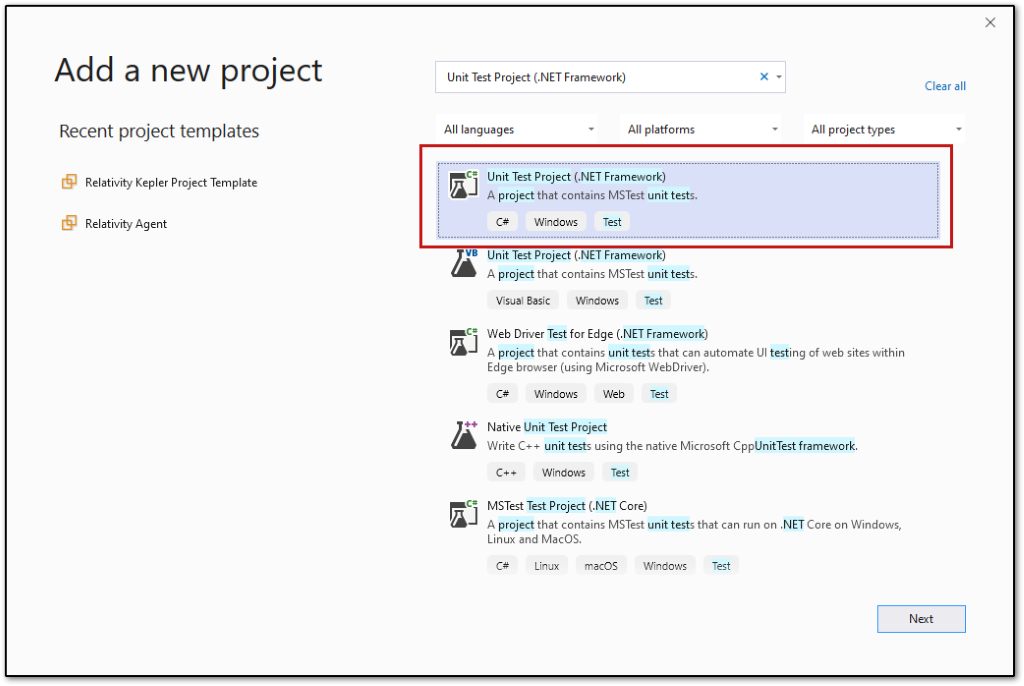1024x686 pixels.
Task: Click the Relativity Kepler Project Template icon
Action: click(69, 182)
